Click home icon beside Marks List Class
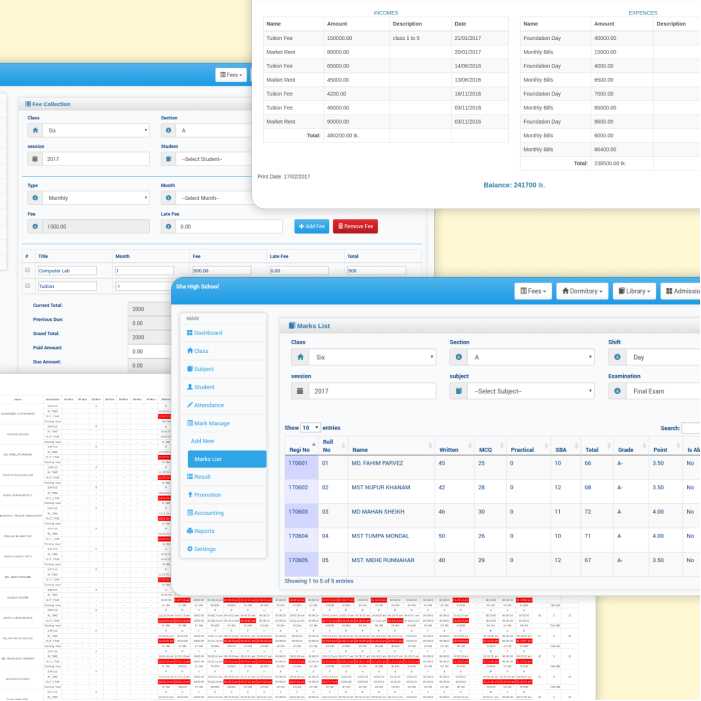 coord(299,357)
